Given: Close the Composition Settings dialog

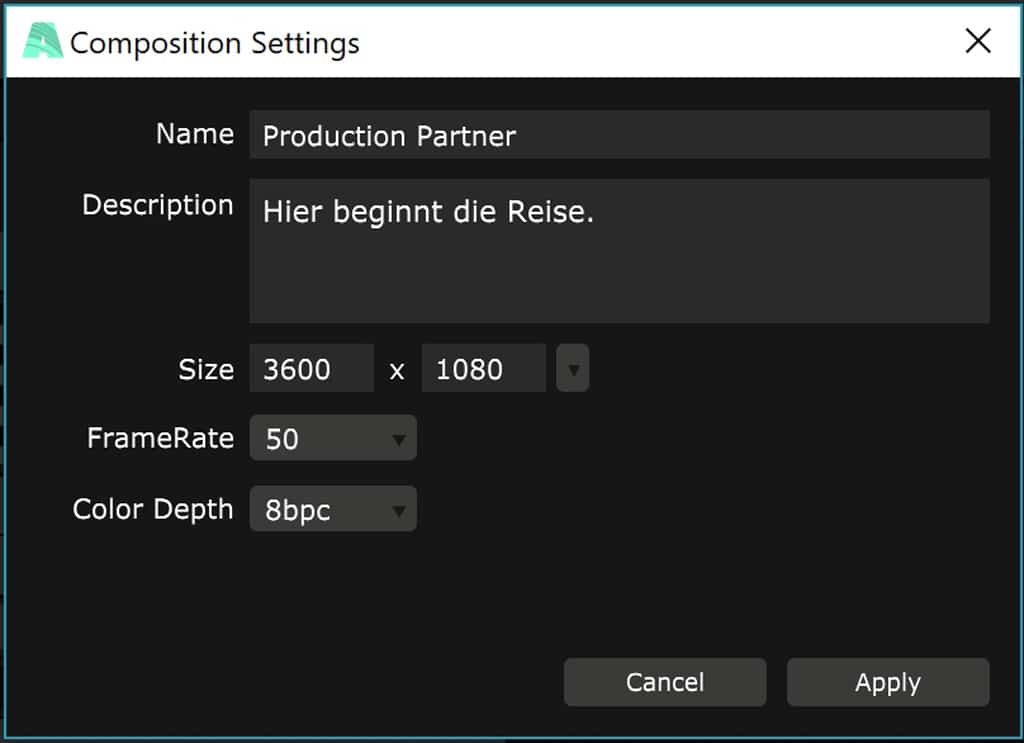Looking at the screenshot, I should [977, 41].
